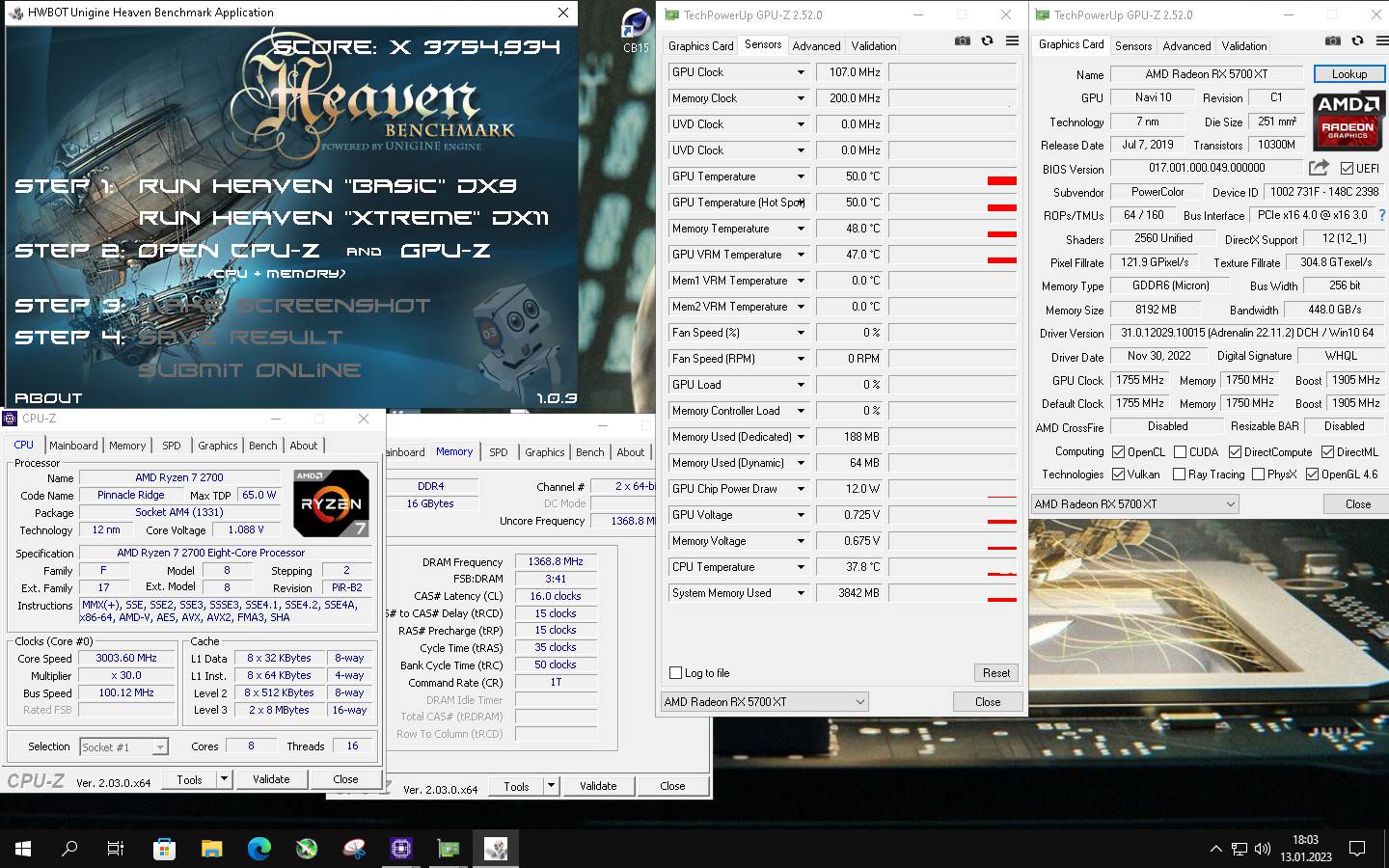
Task: Click Close button in GPU-Z Graphics Card window
Action: point(1358,503)
